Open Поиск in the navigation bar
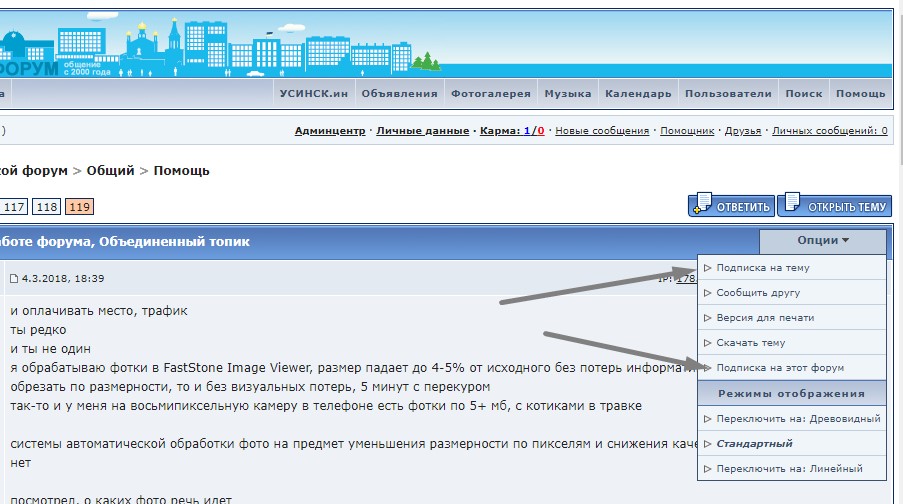 [x=804, y=94]
